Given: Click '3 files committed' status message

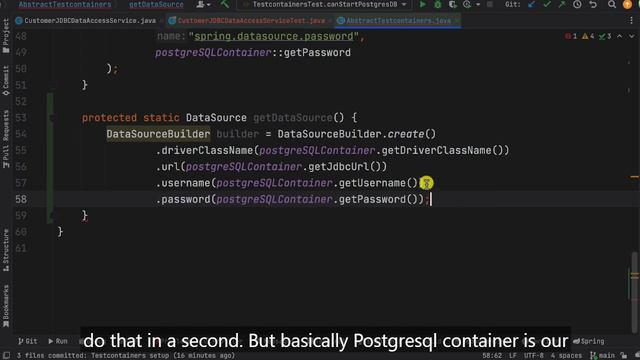Looking at the screenshot, I should 126,356.
